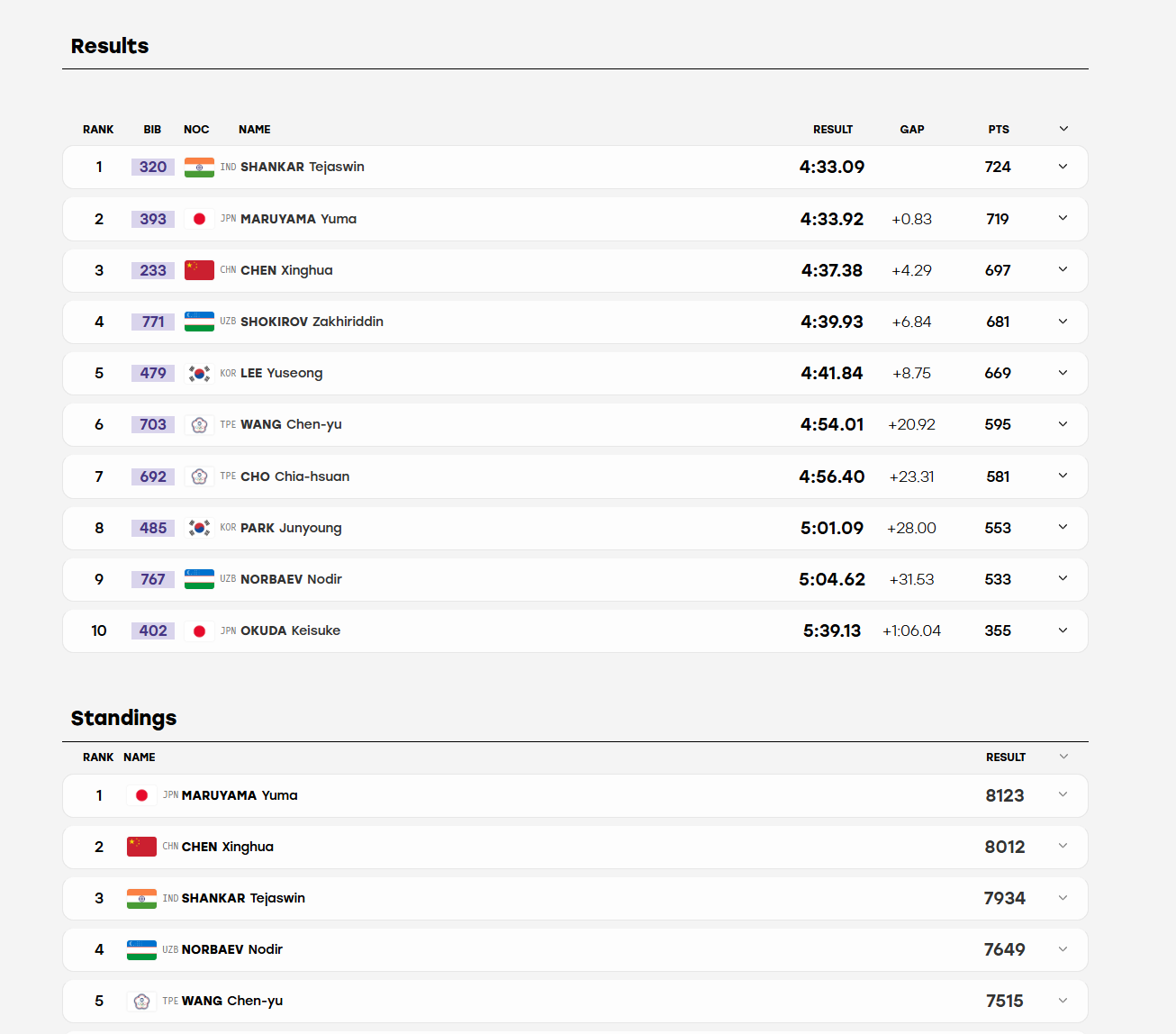Click China flag beside CHEN Xinghua in Results
Viewport: 1176px width, 1034px height.
(x=199, y=270)
